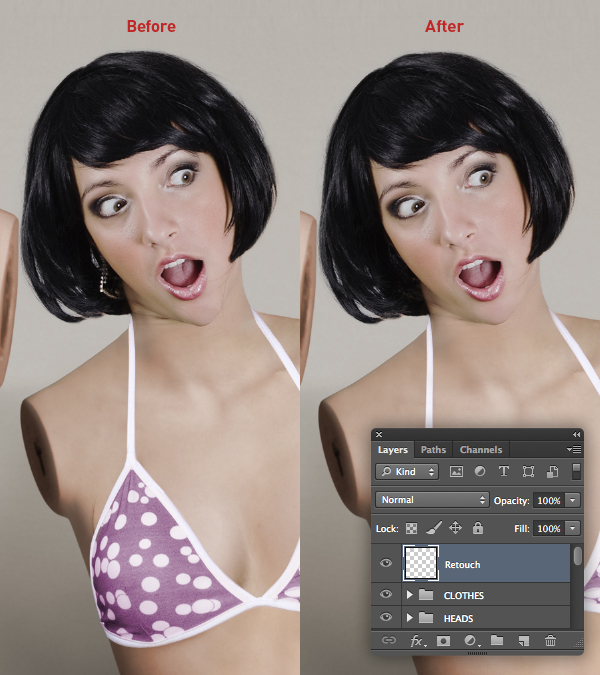Image resolution: width=600 pixels, height=675 pixels.
Task: Create a new layer
Action: pyautogui.click(x=523, y=641)
